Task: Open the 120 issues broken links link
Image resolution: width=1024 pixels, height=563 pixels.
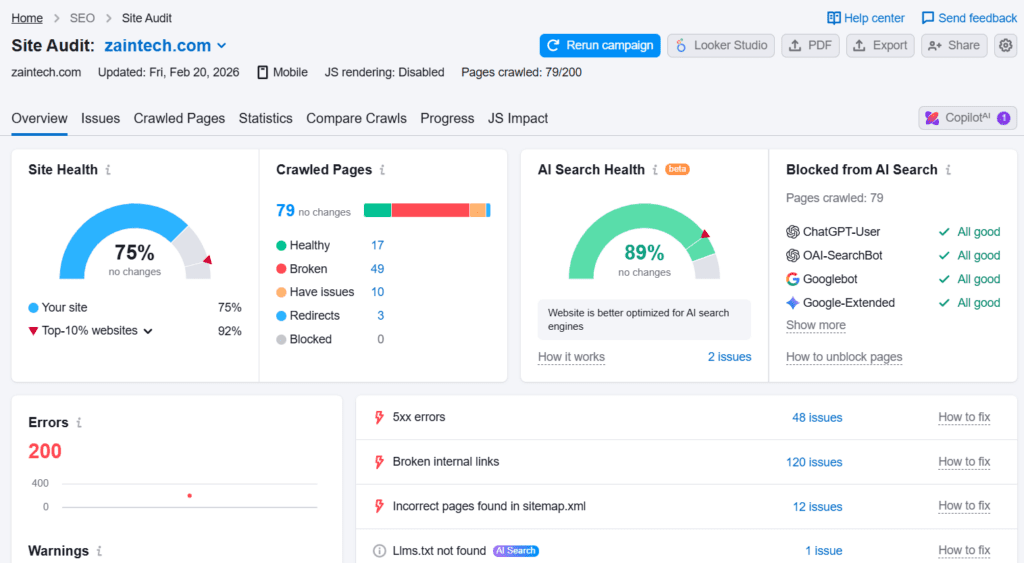Action: coord(813,462)
